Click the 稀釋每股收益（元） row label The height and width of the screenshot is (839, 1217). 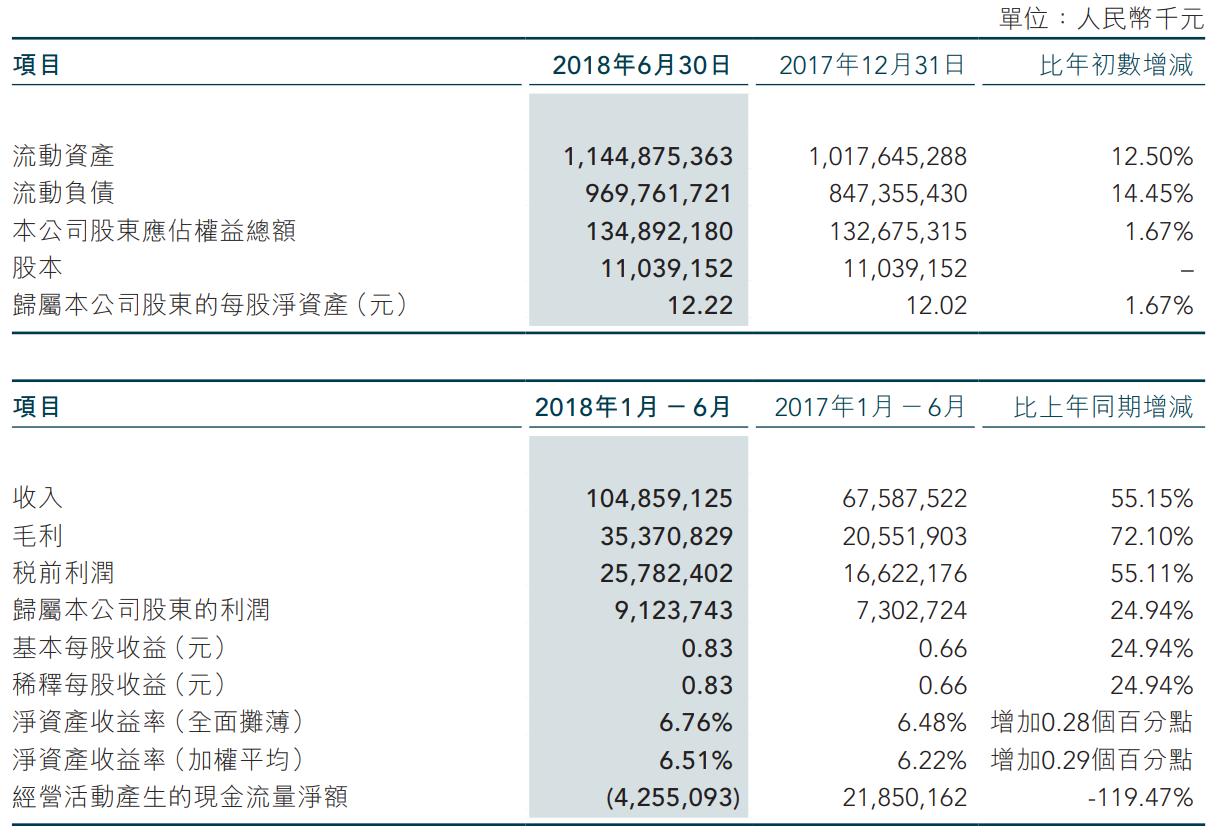pyautogui.click(x=120, y=684)
